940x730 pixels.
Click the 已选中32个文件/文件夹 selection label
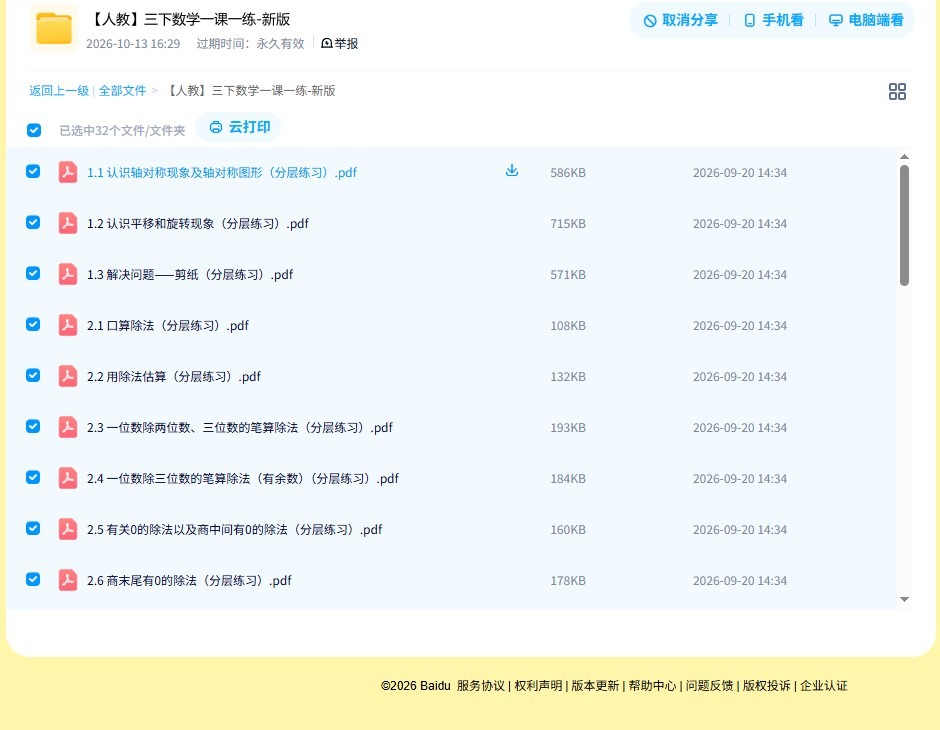(x=122, y=131)
